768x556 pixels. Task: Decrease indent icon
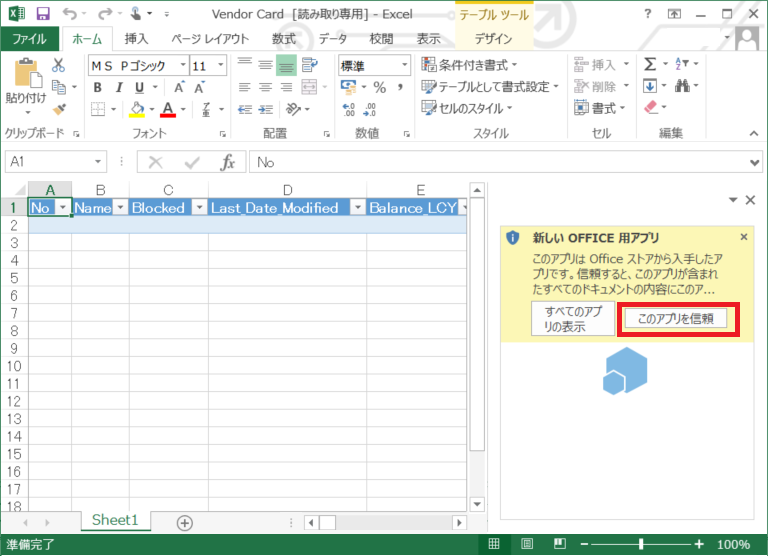[245, 109]
